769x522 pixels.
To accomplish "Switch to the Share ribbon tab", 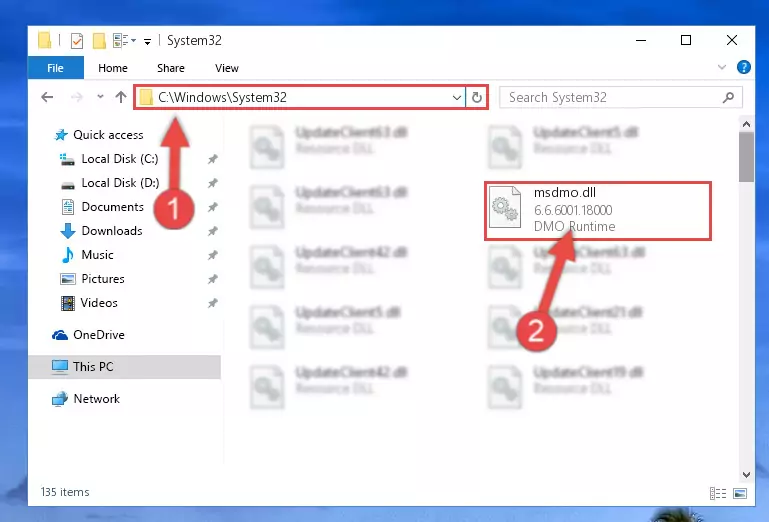I will pyautogui.click(x=171, y=68).
